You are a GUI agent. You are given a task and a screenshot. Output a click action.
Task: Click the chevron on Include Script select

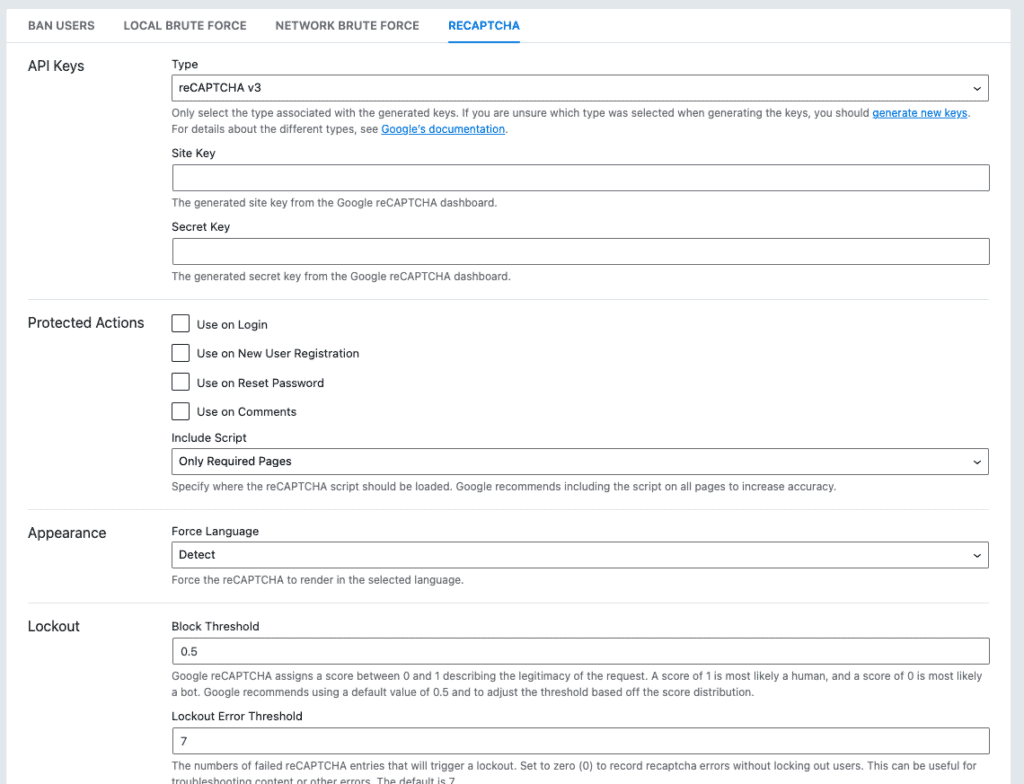pyautogui.click(x=976, y=462)
